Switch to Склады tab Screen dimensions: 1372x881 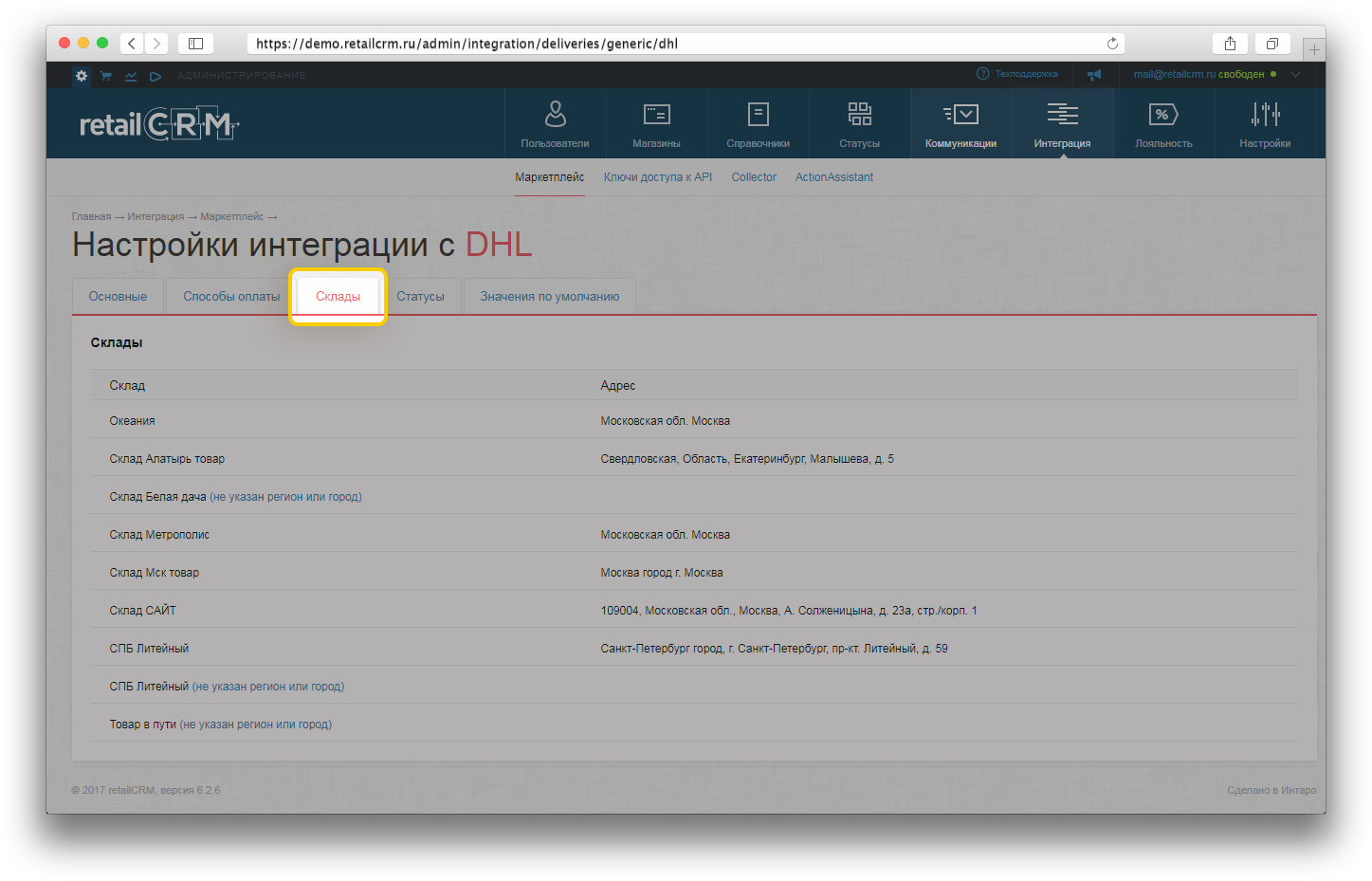click(338, 297)
